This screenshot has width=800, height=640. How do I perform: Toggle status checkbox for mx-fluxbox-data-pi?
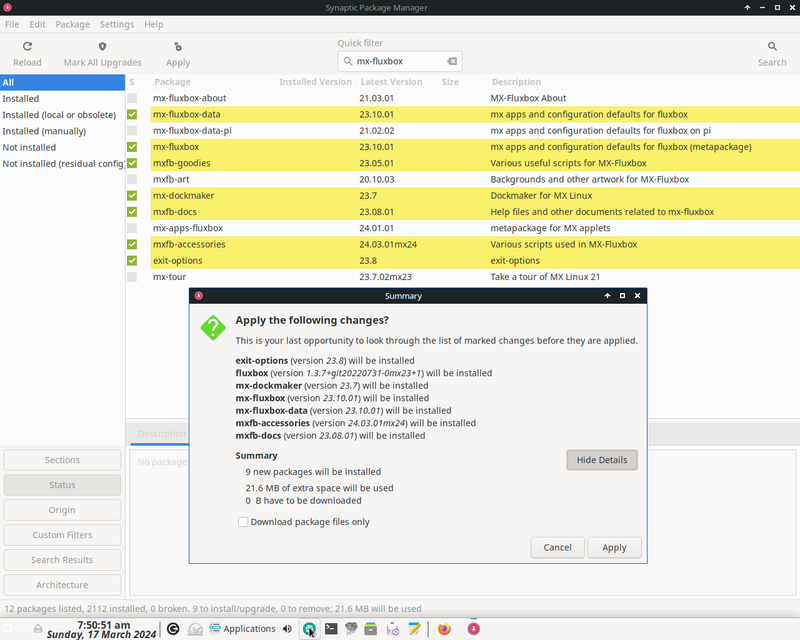point(132,131)
